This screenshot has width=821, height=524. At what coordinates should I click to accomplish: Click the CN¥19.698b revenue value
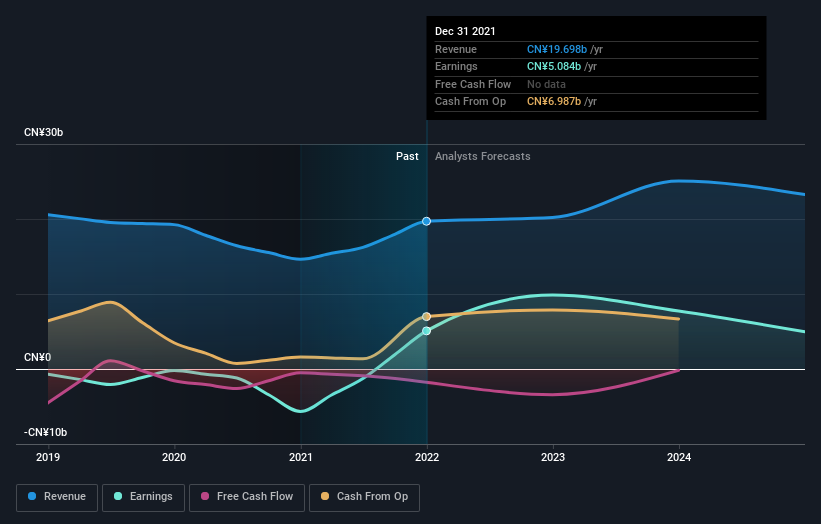[x=557, y=49]
